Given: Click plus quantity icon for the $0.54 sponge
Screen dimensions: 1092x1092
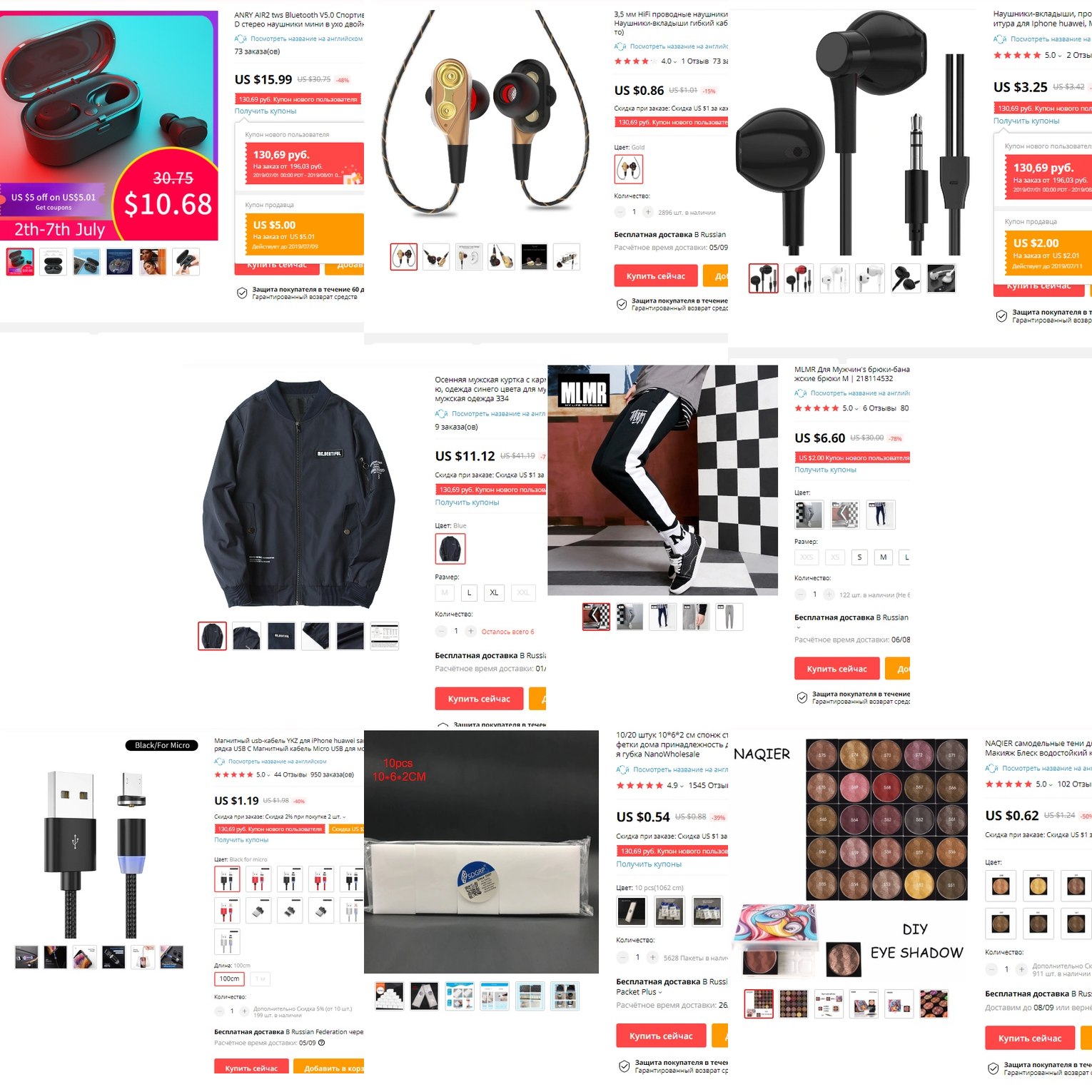Looking at the screenshot, I should pos(652,957).
